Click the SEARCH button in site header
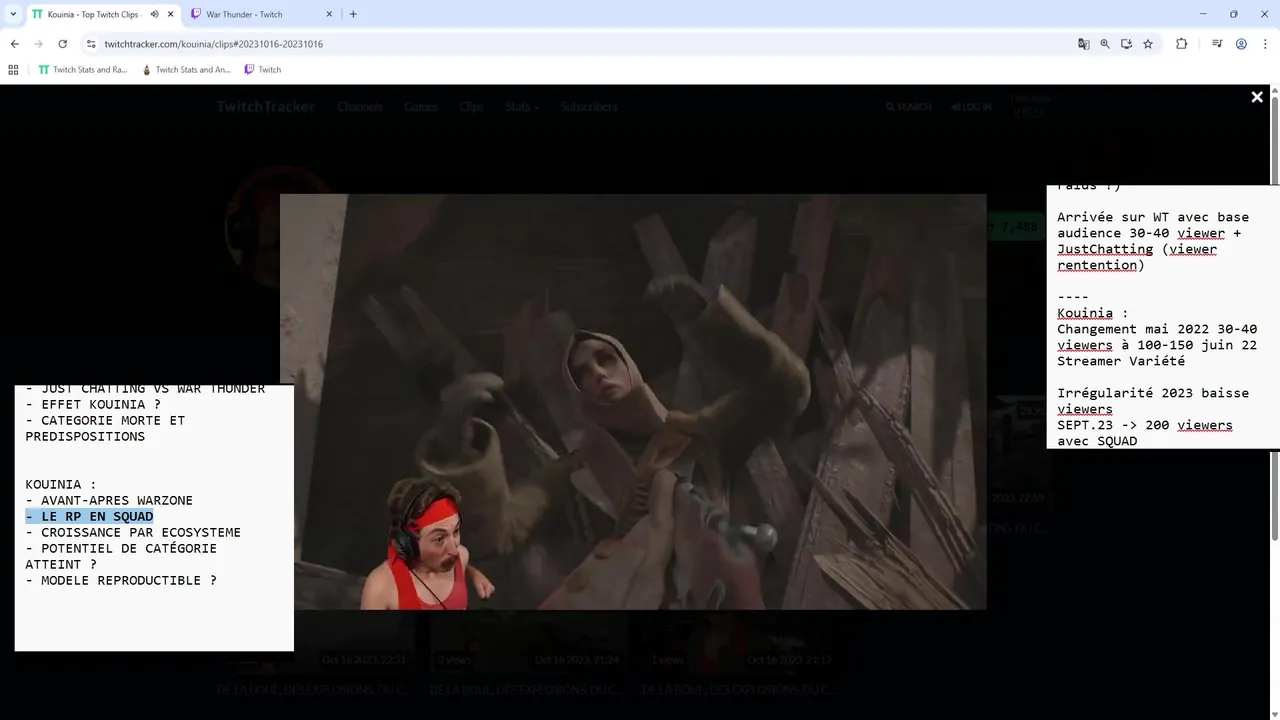1280x720 pixels. point(908,107)
